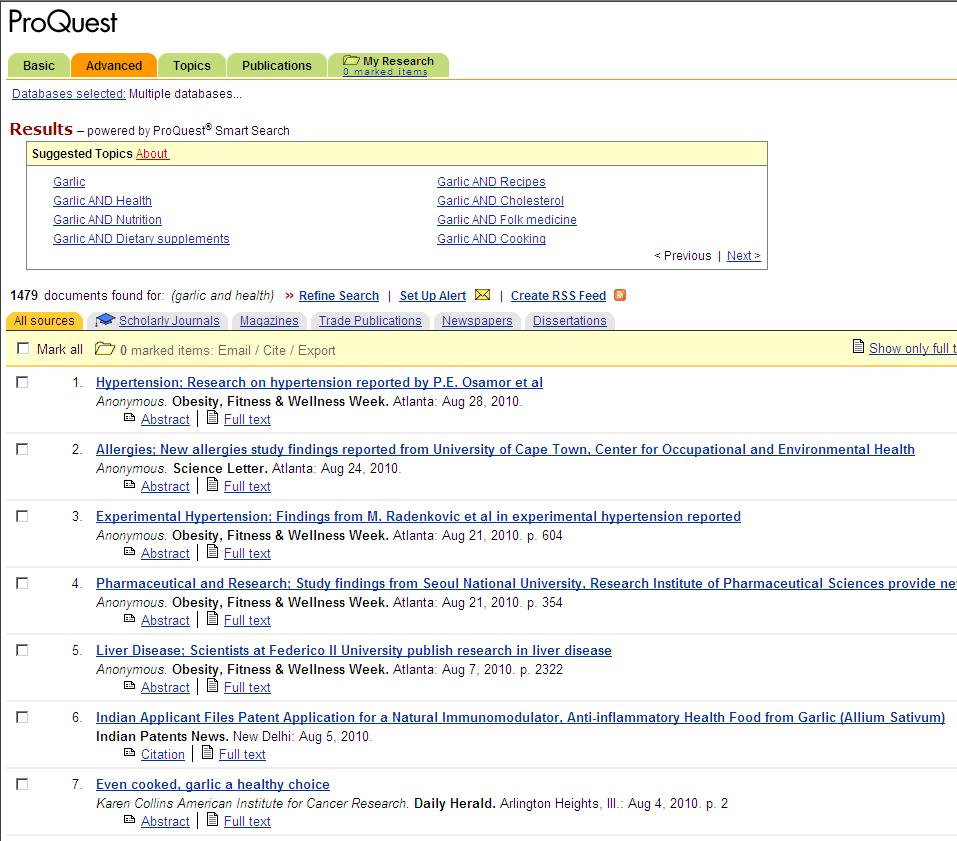957x841 pixels.
Task: Mark result 6 Indian Applicant checkbox
Action: coord(22,717)
